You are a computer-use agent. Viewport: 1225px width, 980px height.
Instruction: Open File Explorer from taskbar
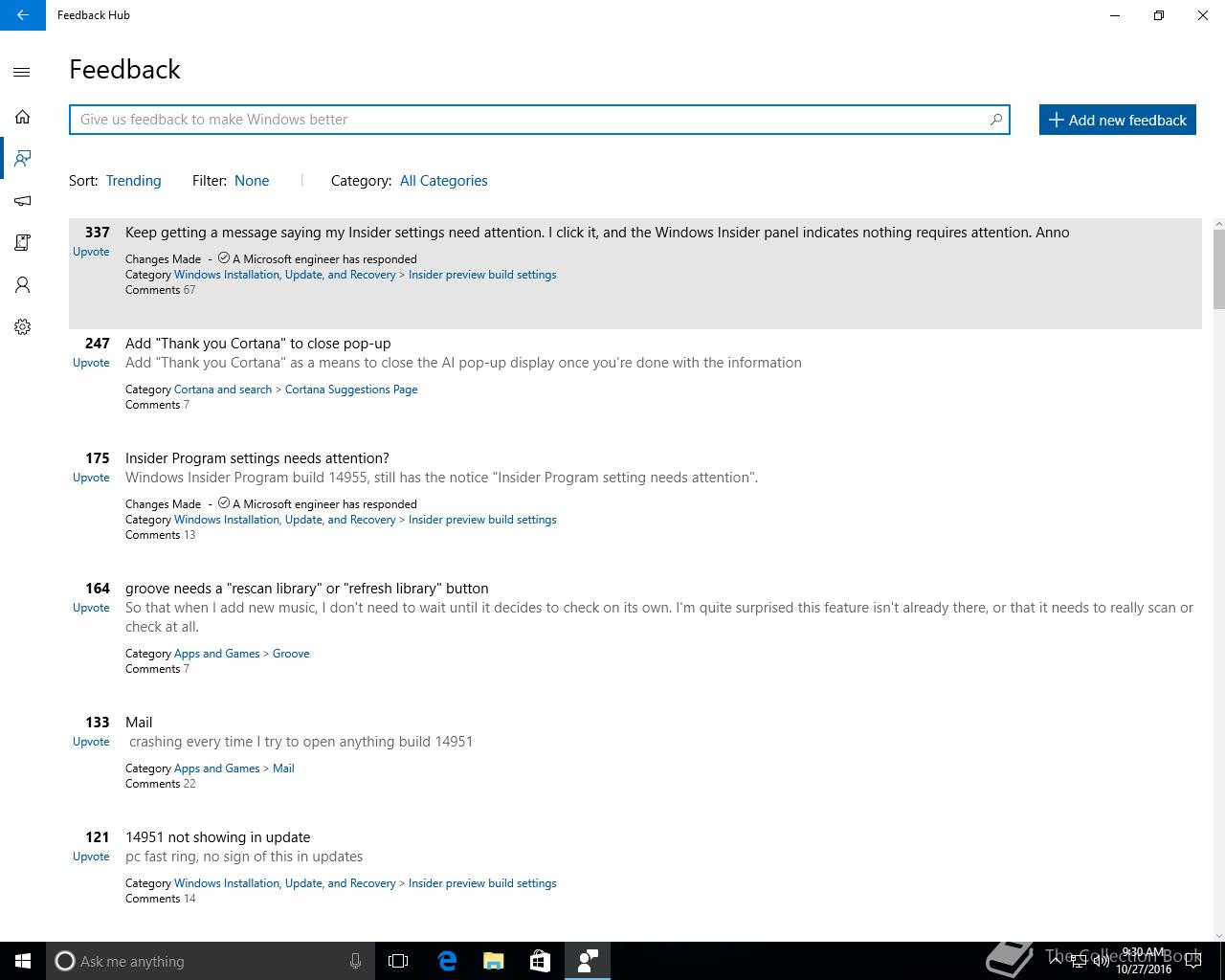pyautogui.click(x=494, y=961)
